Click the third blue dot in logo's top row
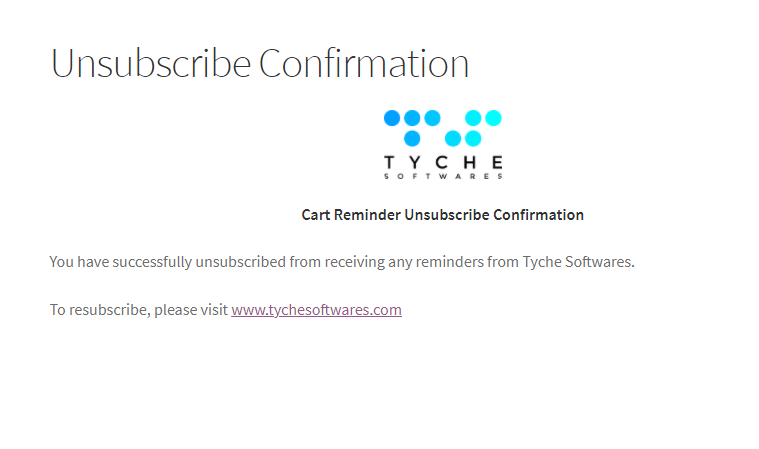759x449 pixels. tap(433, 118)
